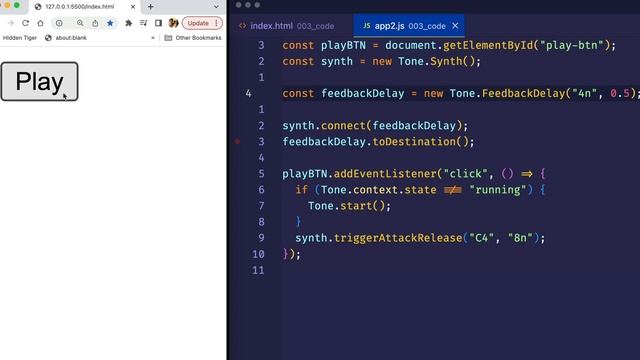This screenshot has width=640, height=360.
Task: Click synth.connect(feedbackDelay) line
Action: tap(375, 126)
